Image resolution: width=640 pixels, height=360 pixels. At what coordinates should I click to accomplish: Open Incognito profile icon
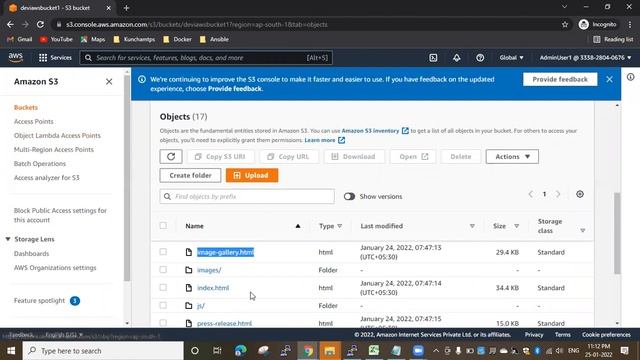598,24
